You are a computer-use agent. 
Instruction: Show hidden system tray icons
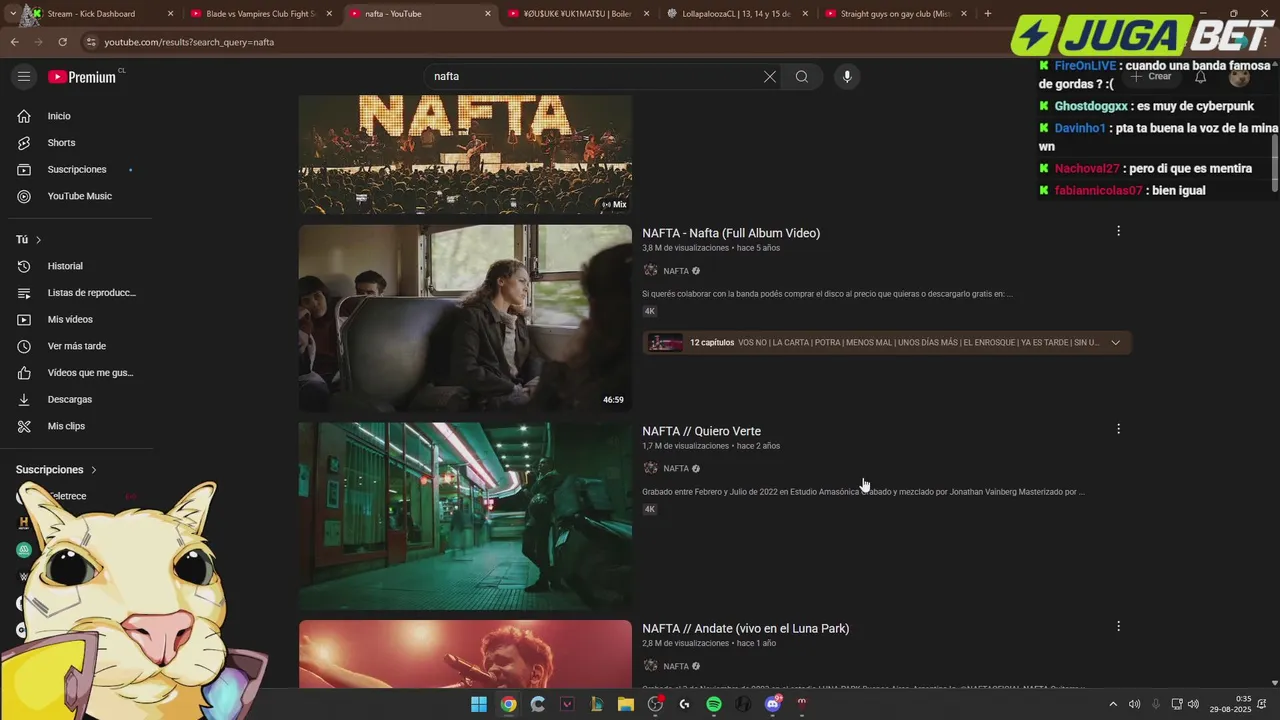1113,704
